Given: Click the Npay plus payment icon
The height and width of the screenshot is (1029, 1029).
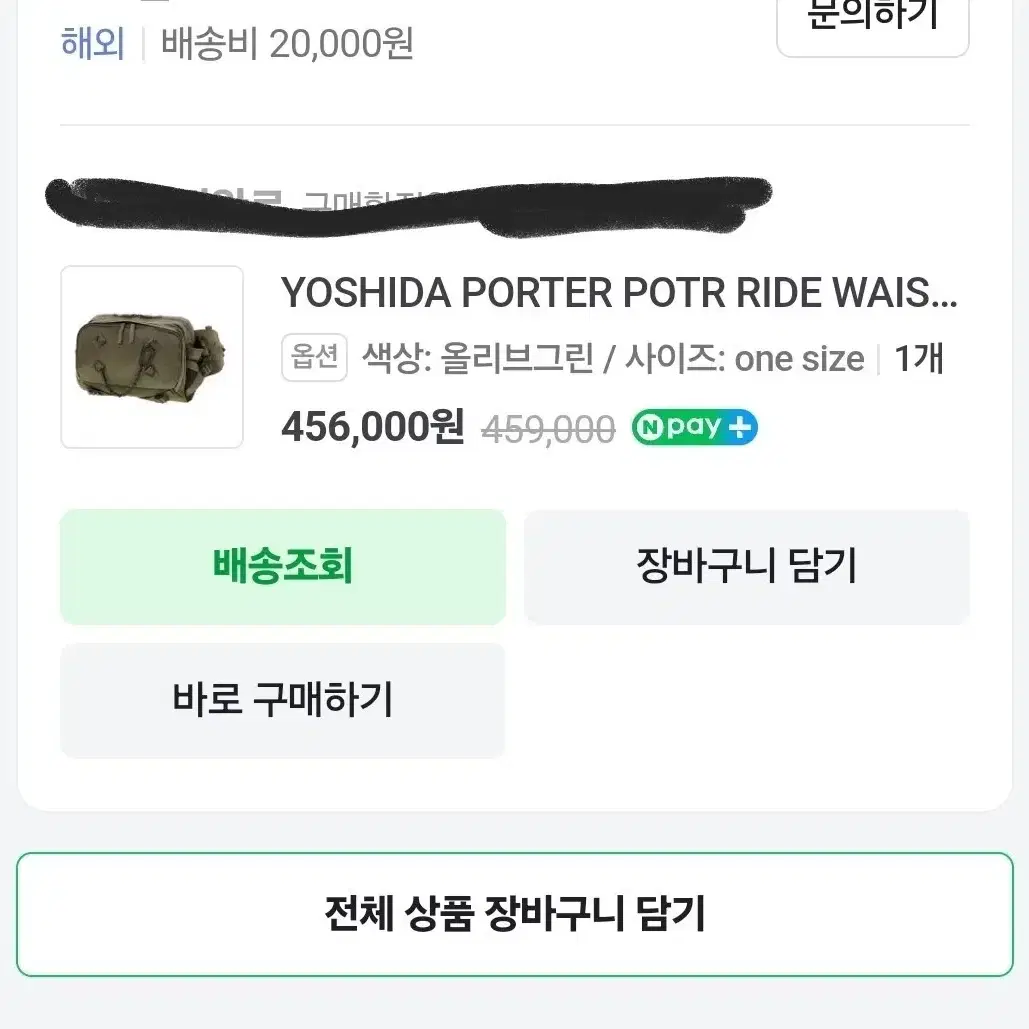Looking at the screenshot, I should pos(694,427).
